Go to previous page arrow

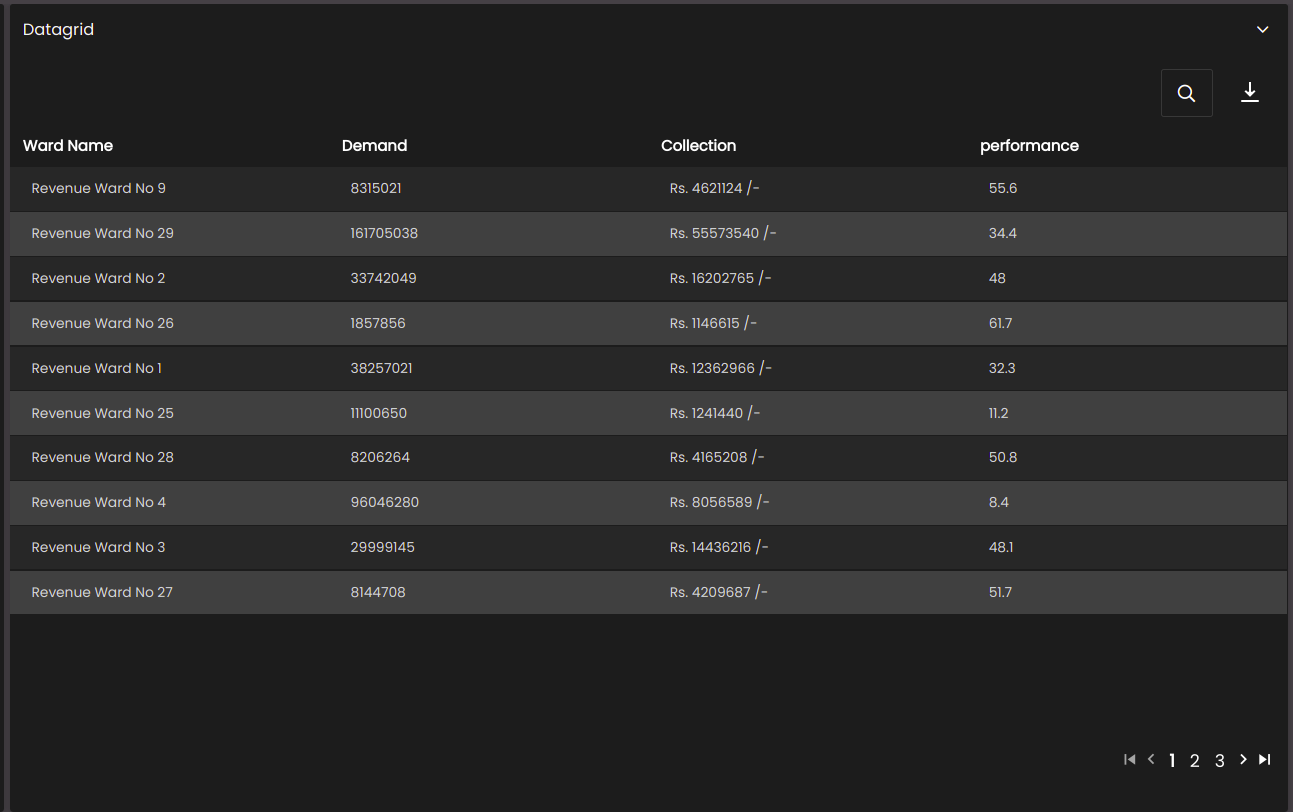(x=1151, y=760)
